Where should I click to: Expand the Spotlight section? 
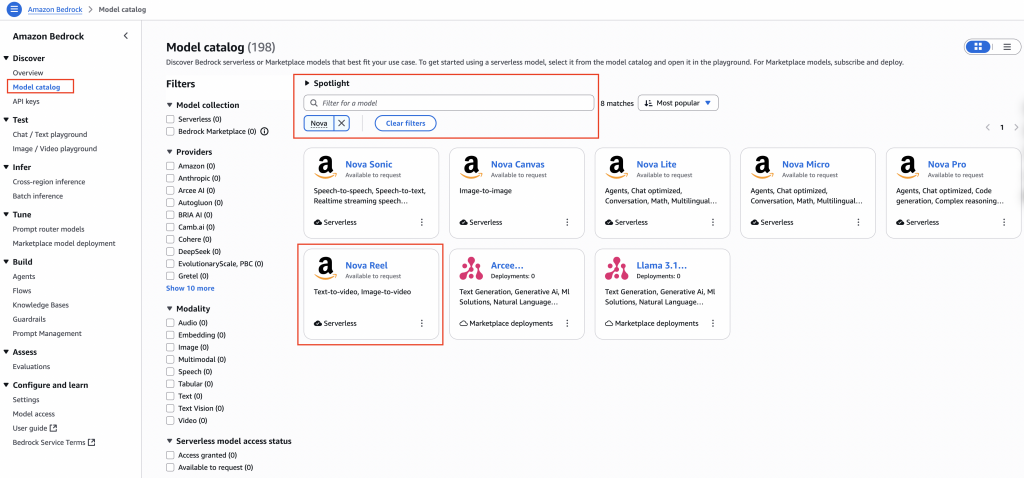tap(327, 84)
